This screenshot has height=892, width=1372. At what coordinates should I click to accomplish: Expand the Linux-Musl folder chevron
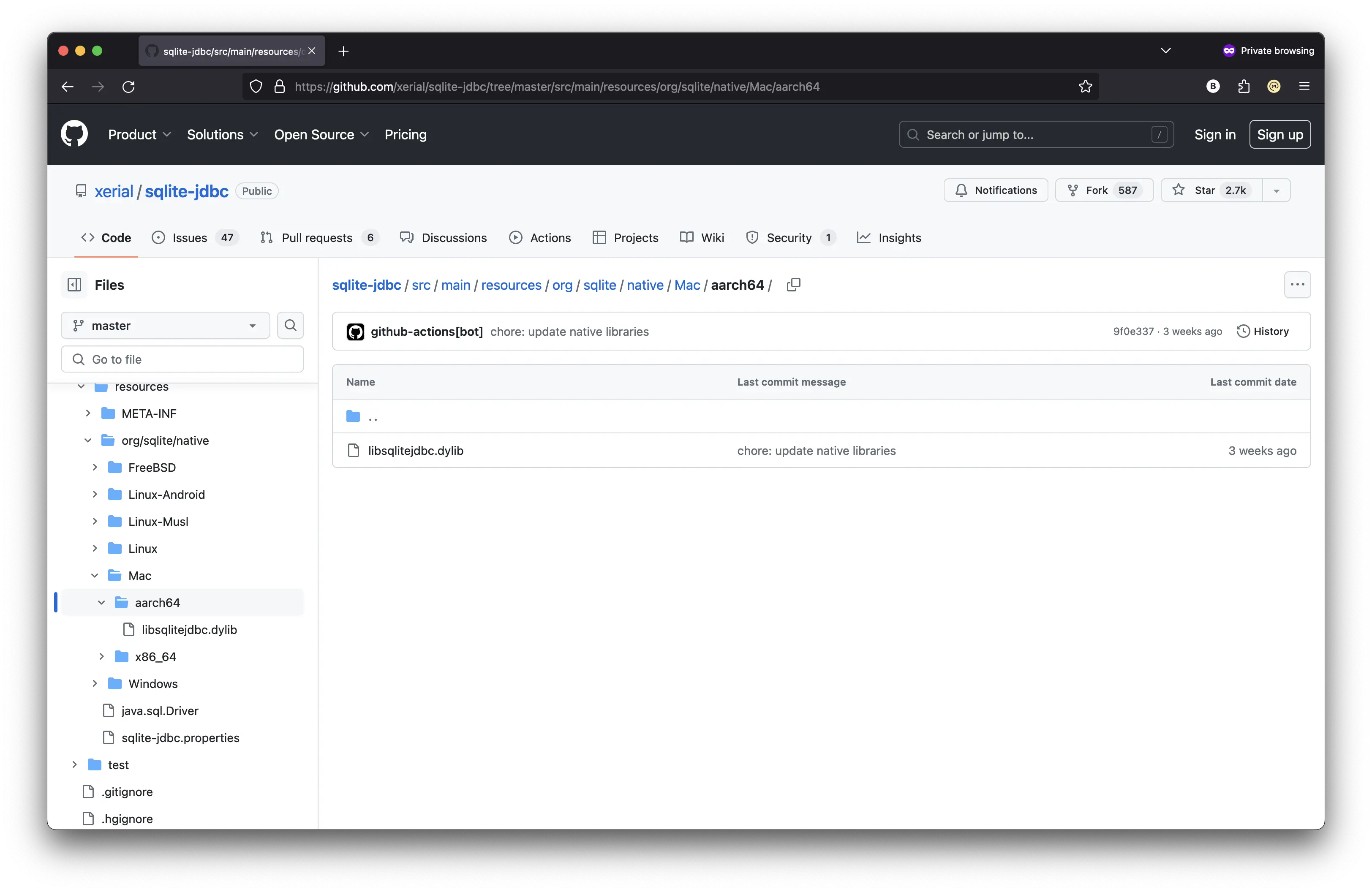point(95,522)
